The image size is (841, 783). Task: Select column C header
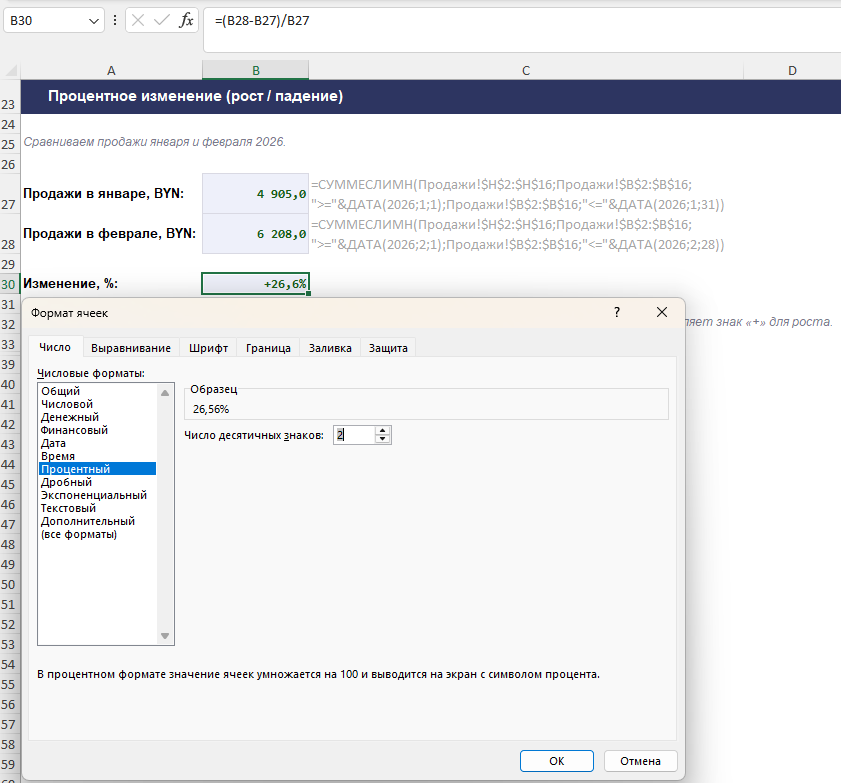tap(526, 70)
